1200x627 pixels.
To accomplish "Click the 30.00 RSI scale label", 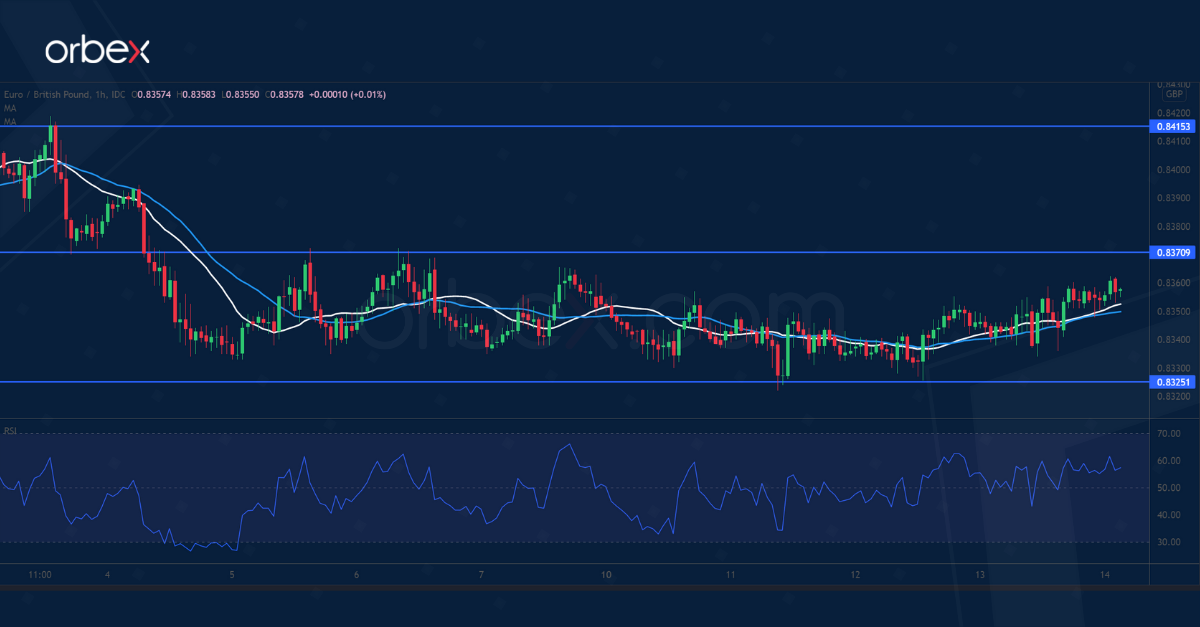I will click(x=1168, y=542).
